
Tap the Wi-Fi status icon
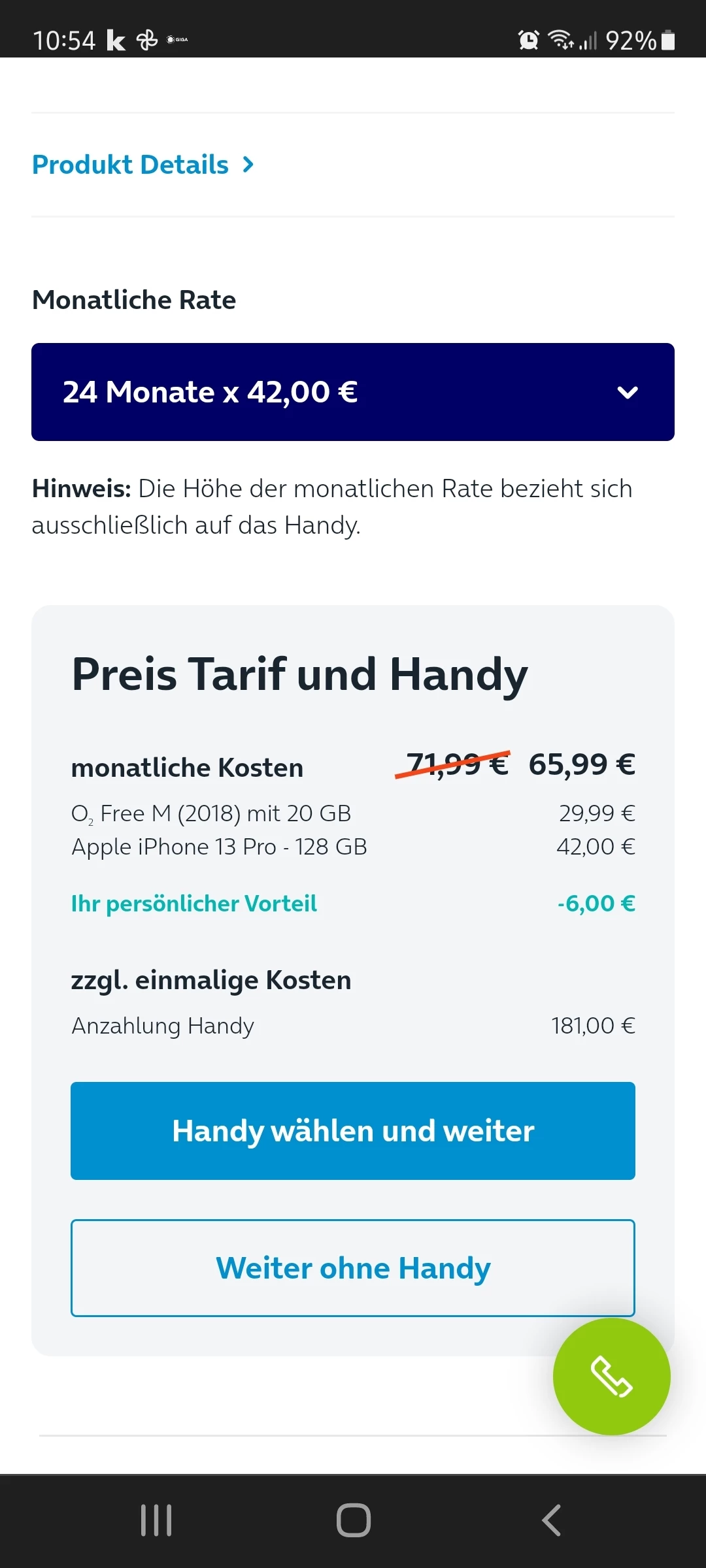(561, 40)
